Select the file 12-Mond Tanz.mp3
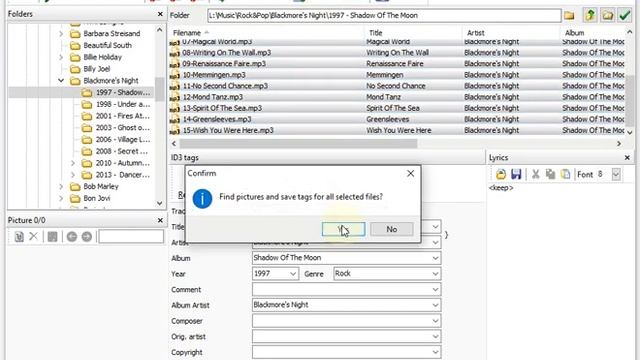Viewport: 640px width, 360px height. pos(212,97)
